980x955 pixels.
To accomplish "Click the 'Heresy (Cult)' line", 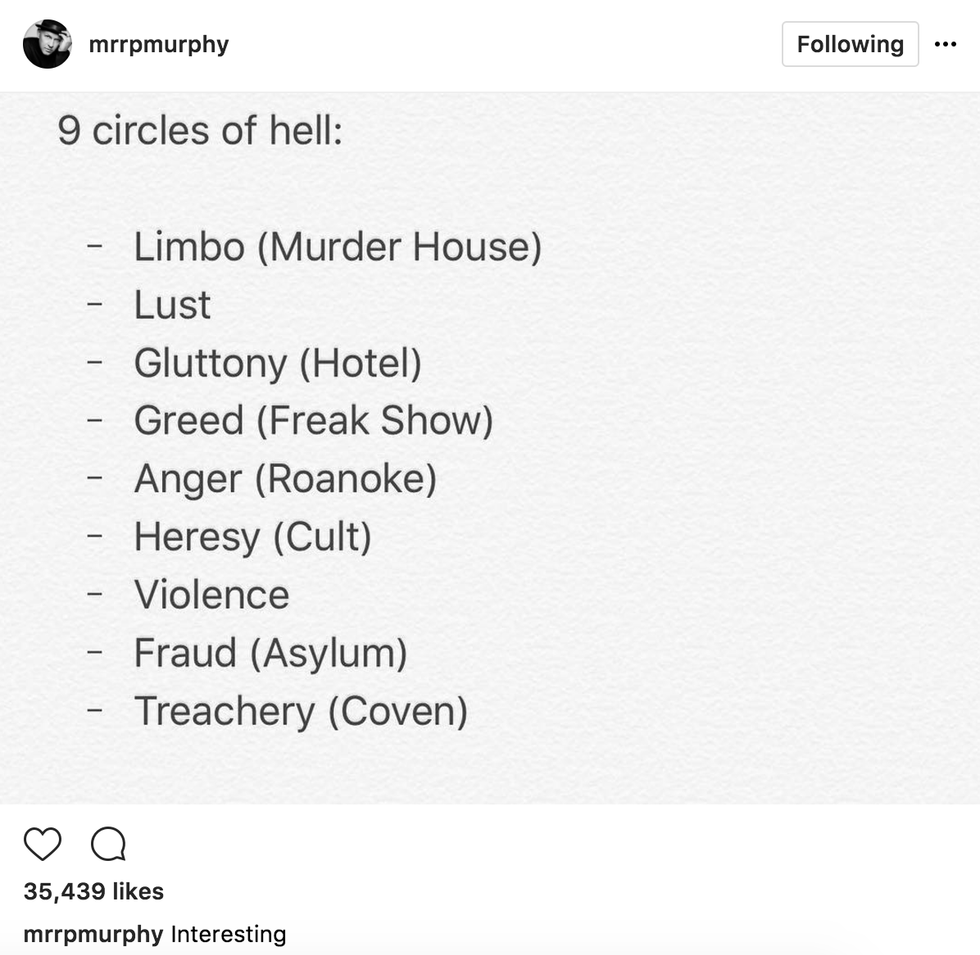I will click(x=252, y=537).
